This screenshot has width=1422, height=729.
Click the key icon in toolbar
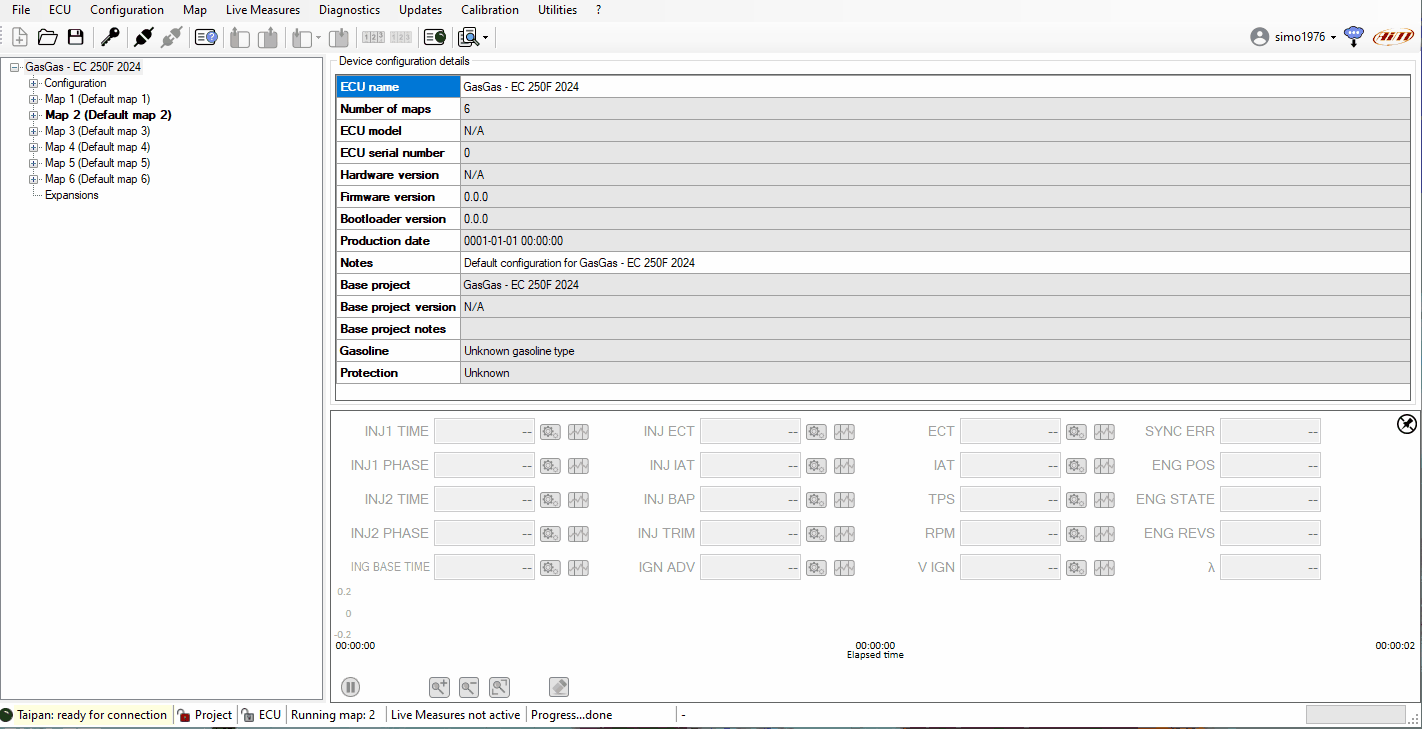pos(110,37)
